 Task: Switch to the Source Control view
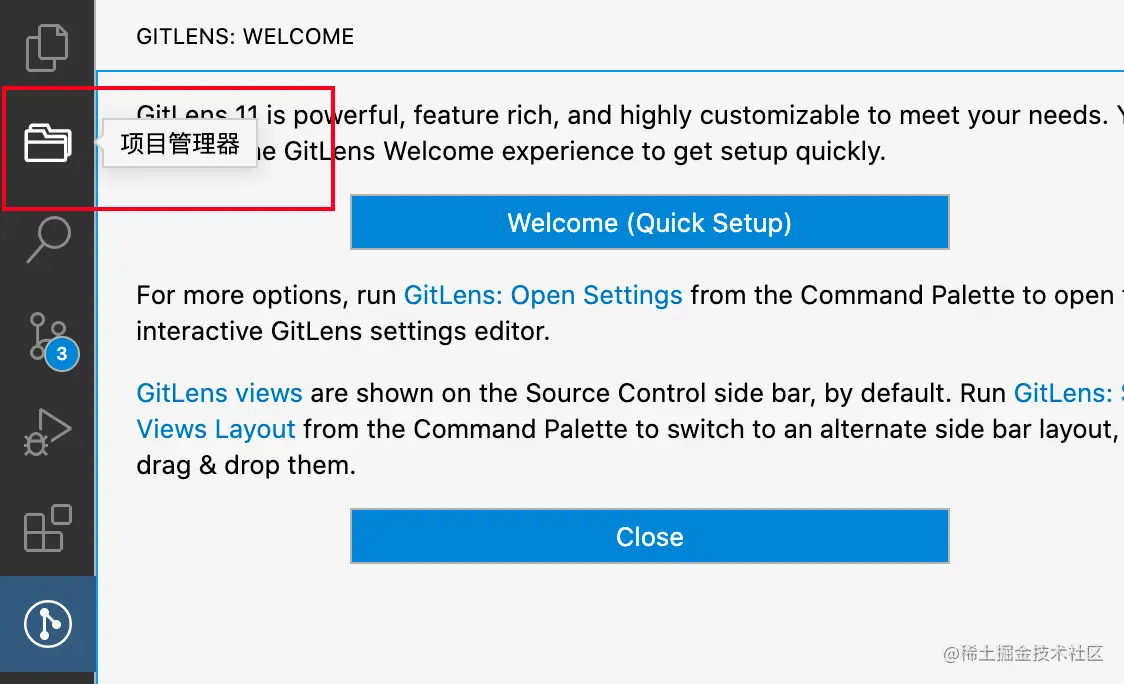[x=47, y=336]
